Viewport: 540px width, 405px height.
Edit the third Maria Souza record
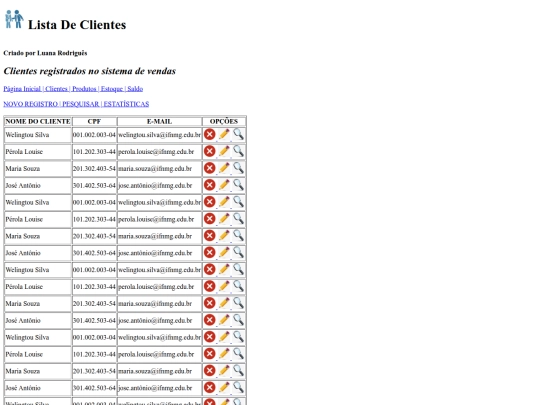click(224, 303)
